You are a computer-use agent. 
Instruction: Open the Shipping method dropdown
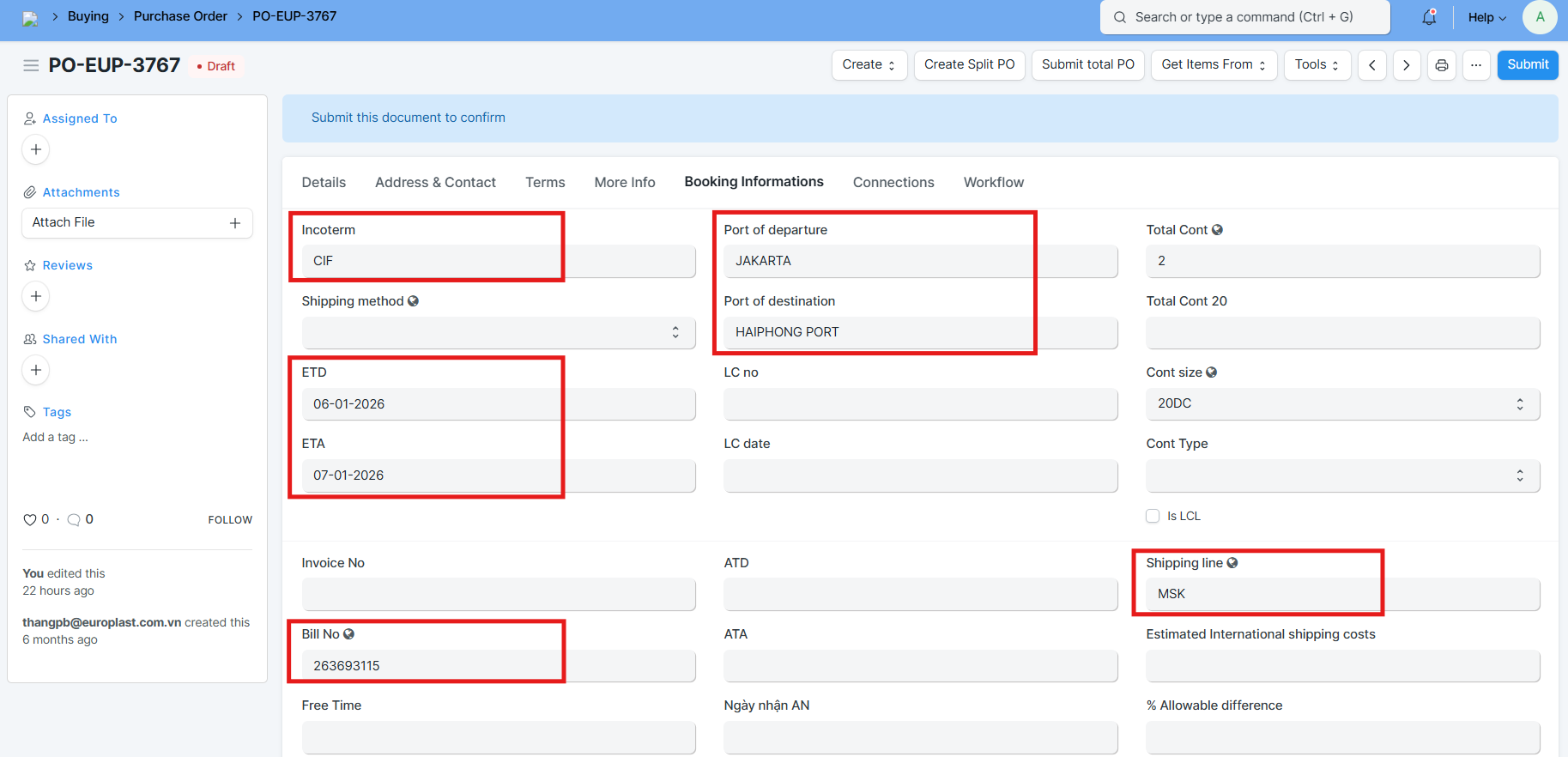tap(498, 333)
